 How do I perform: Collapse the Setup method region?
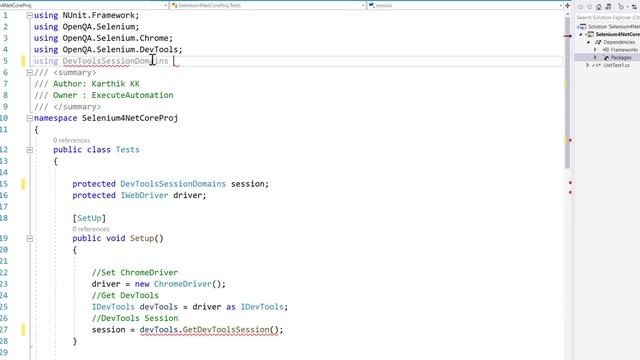tap(29, 238)
